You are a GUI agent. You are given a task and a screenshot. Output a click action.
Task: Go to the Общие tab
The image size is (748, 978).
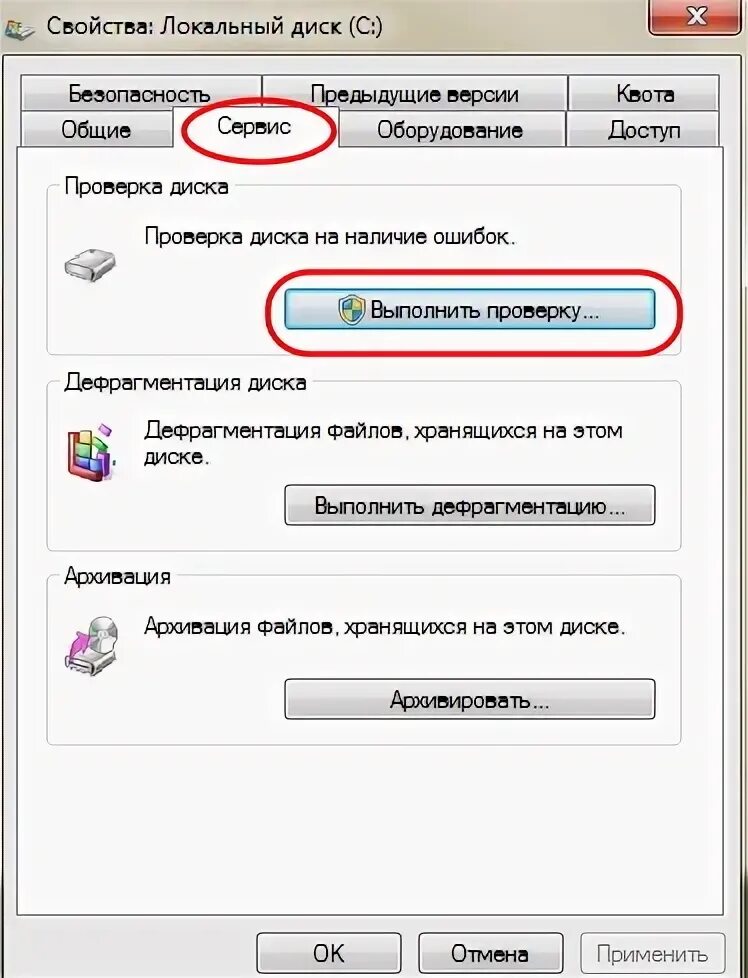(x=96, y=130)
